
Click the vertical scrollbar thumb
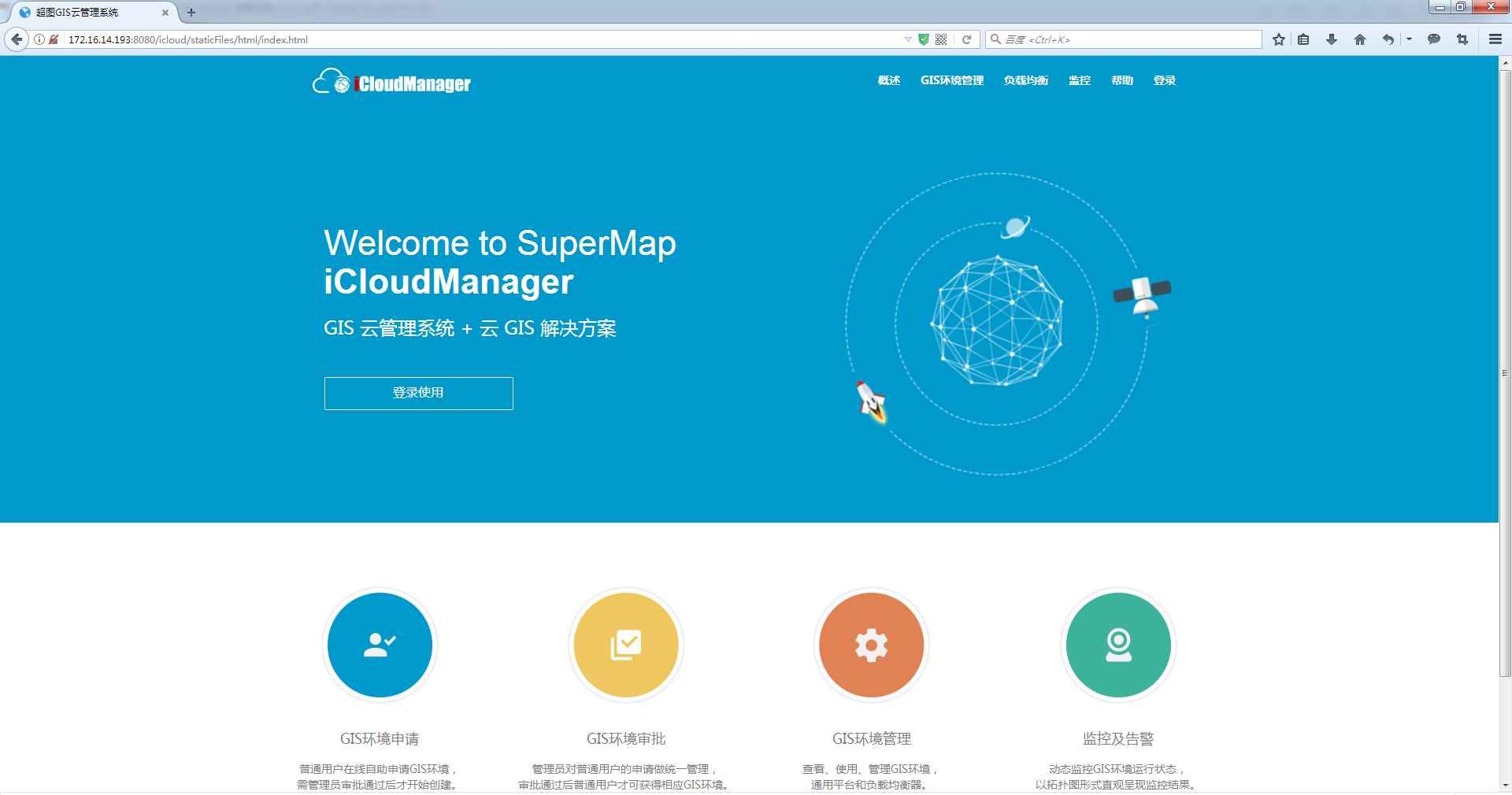click(x=1505, y=373)
